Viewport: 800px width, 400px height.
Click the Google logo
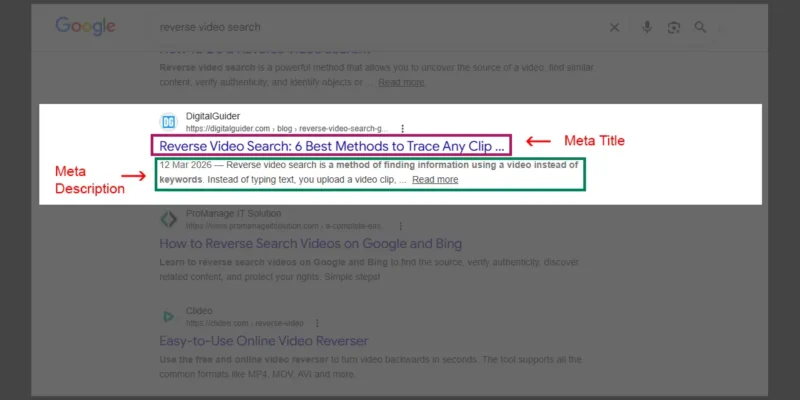click(x=85, y=26)
